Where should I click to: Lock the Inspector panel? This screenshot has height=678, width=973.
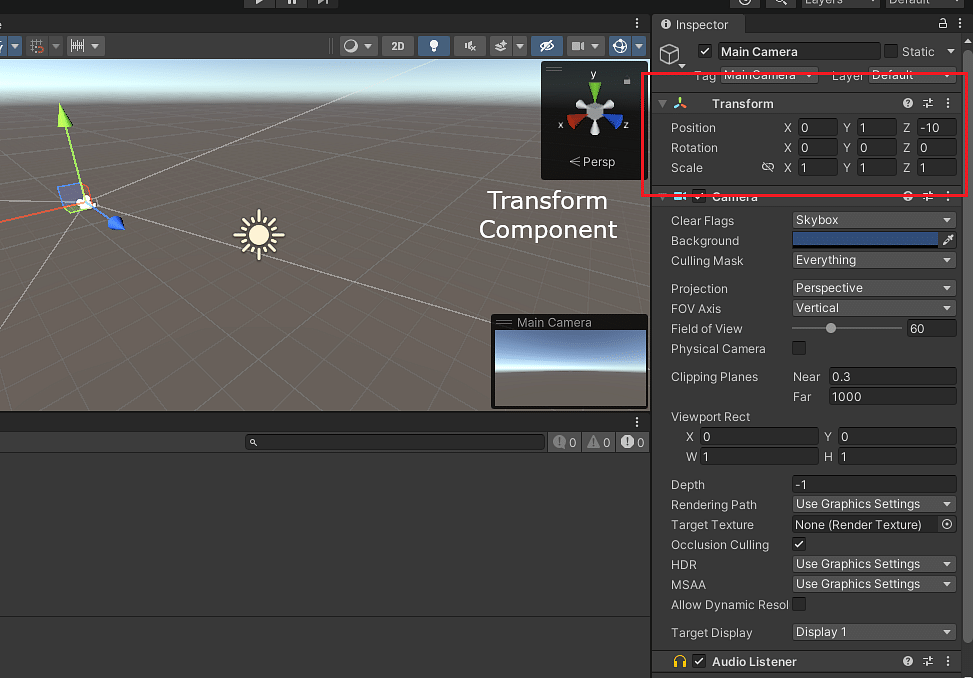pos(943,24)
